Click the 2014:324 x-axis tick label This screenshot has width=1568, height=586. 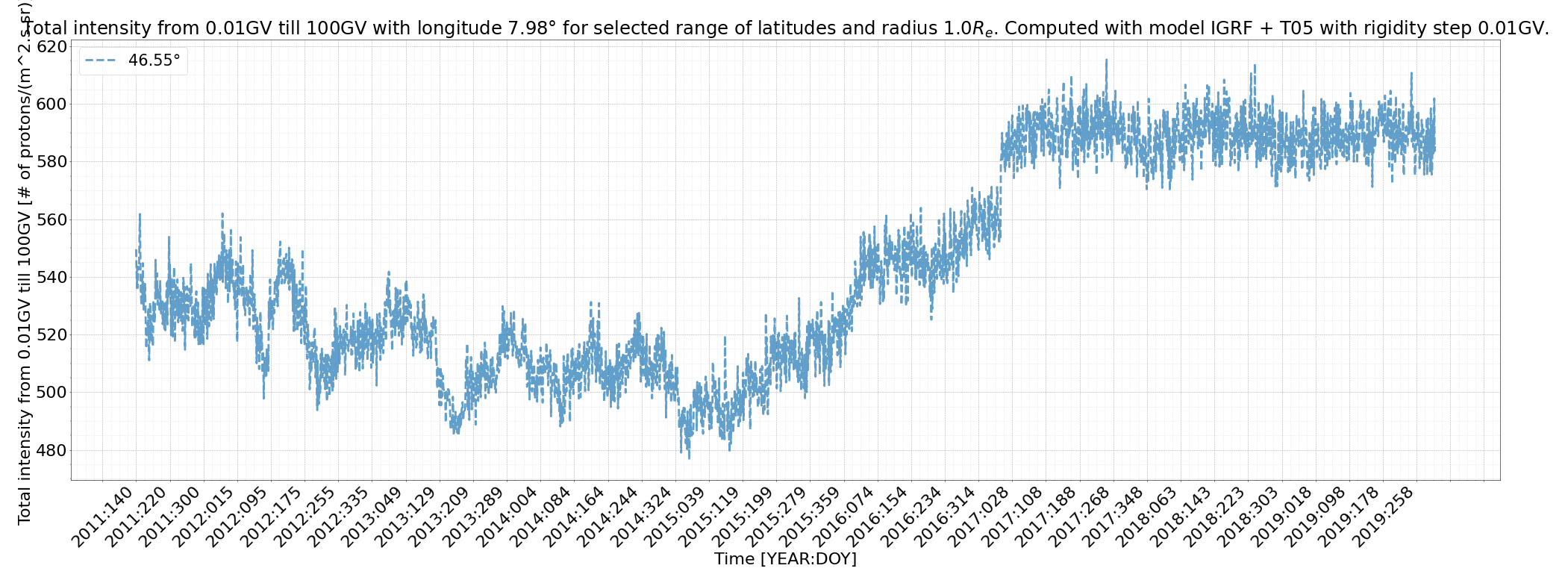click(x=642, y=516)
